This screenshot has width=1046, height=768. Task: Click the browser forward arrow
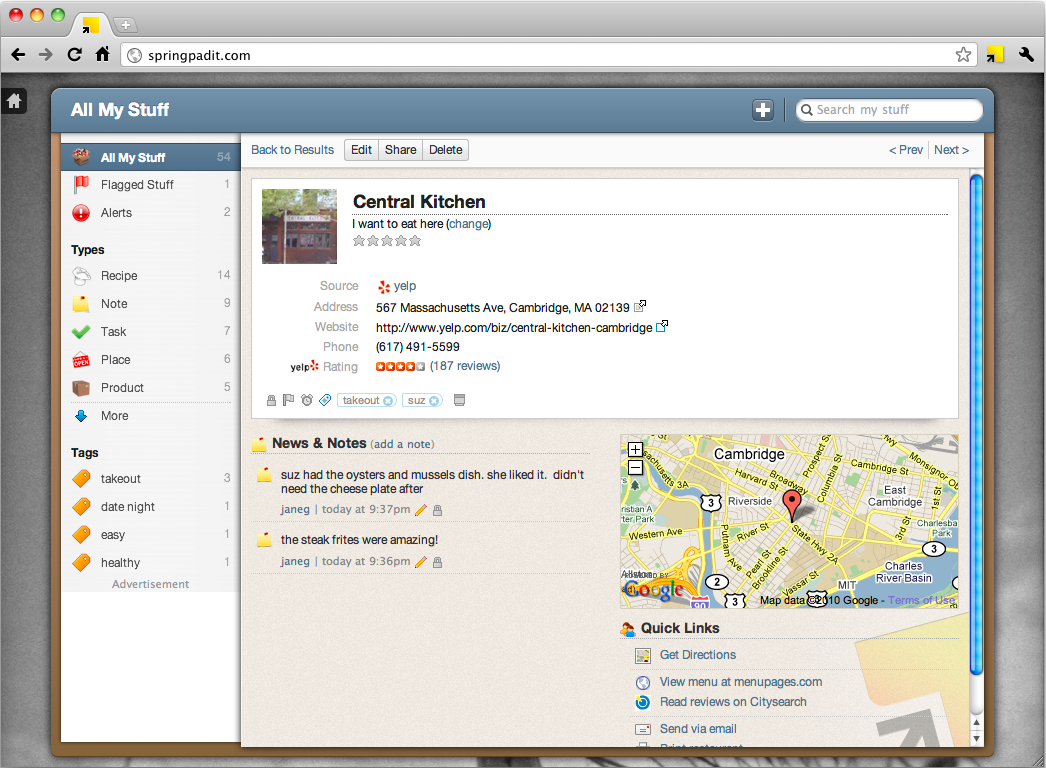(x=45, y=55)
